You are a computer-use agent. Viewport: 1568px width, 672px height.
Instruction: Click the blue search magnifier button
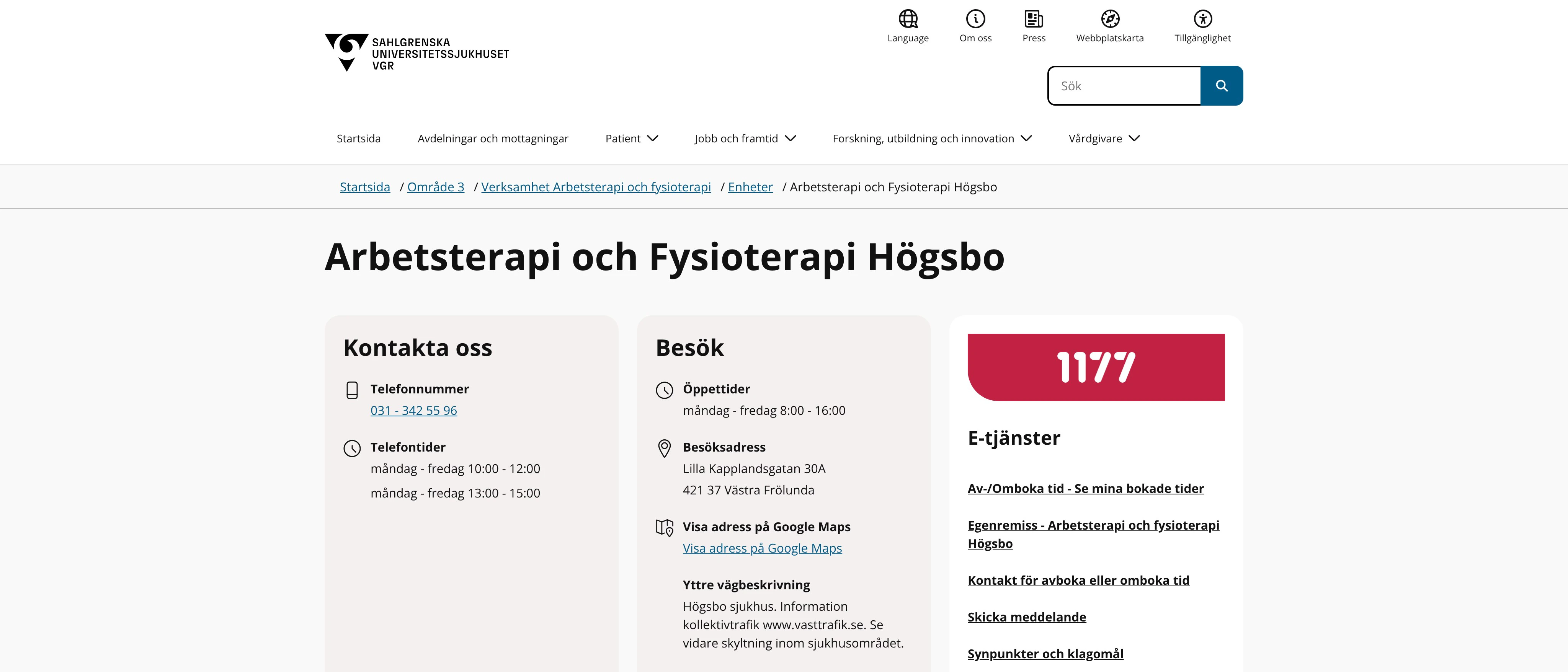(1221, 86)
